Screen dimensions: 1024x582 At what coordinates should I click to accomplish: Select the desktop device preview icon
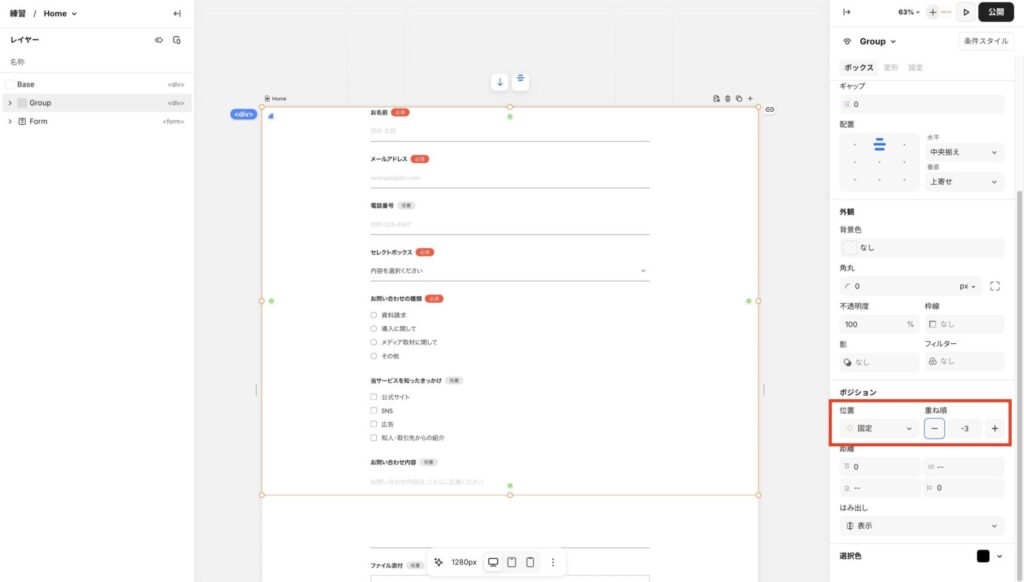pos(493,562)
